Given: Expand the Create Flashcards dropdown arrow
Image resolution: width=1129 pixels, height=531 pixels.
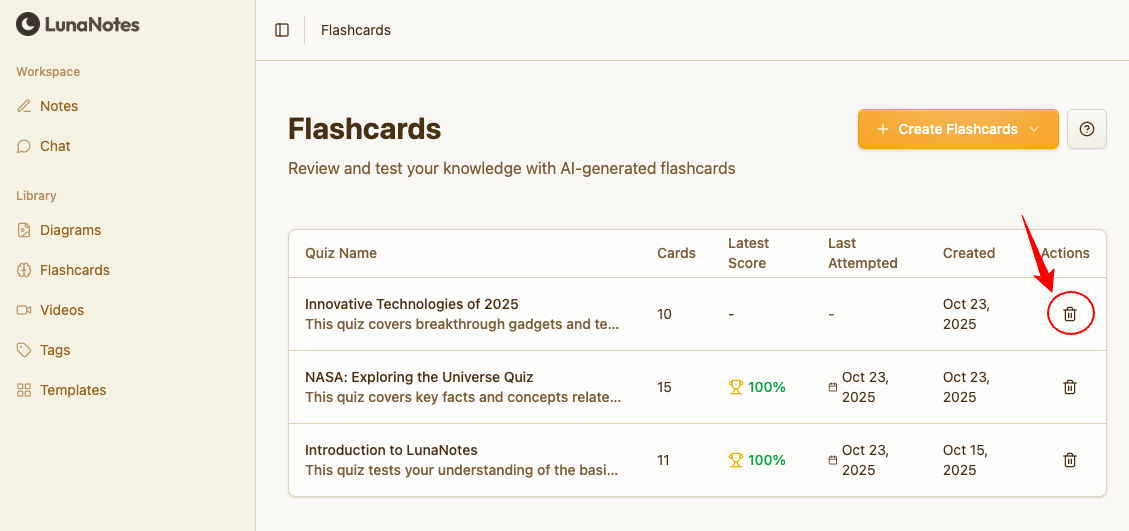Looking at the screenshot, I should pyautogui.click(x=1034, y=129).
